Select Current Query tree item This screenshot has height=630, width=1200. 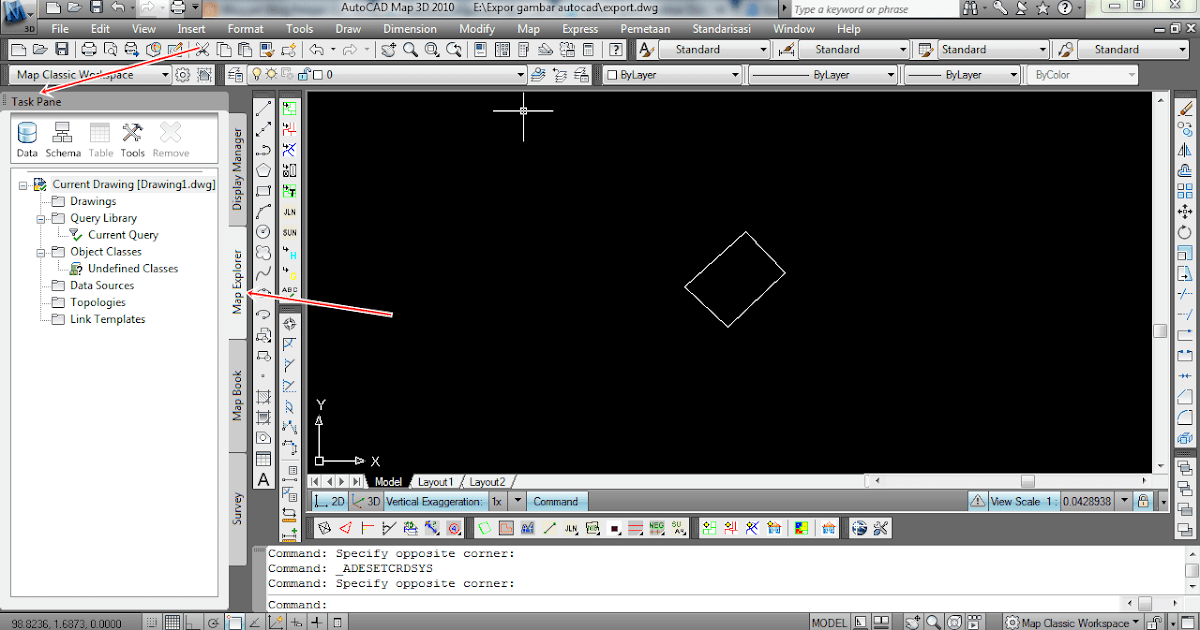tap(123, 235)
